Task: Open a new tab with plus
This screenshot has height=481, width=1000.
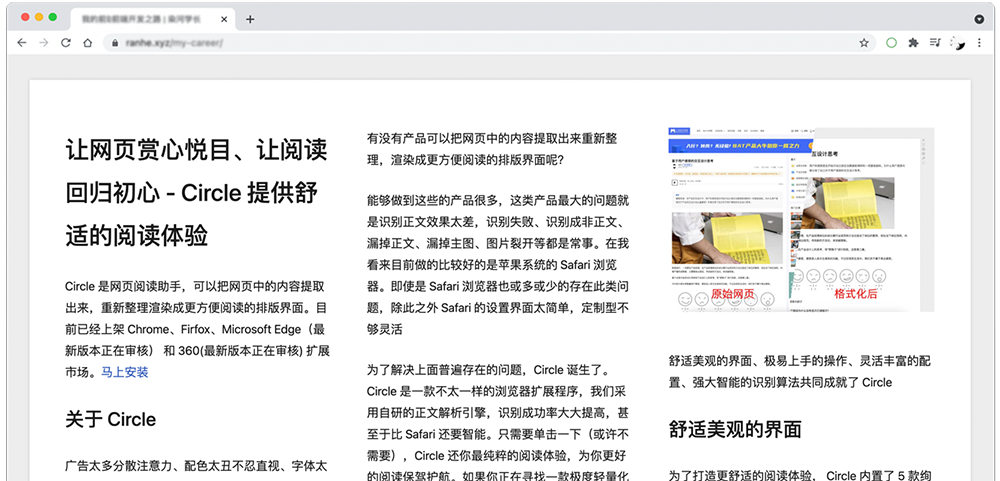Action: 250,19
